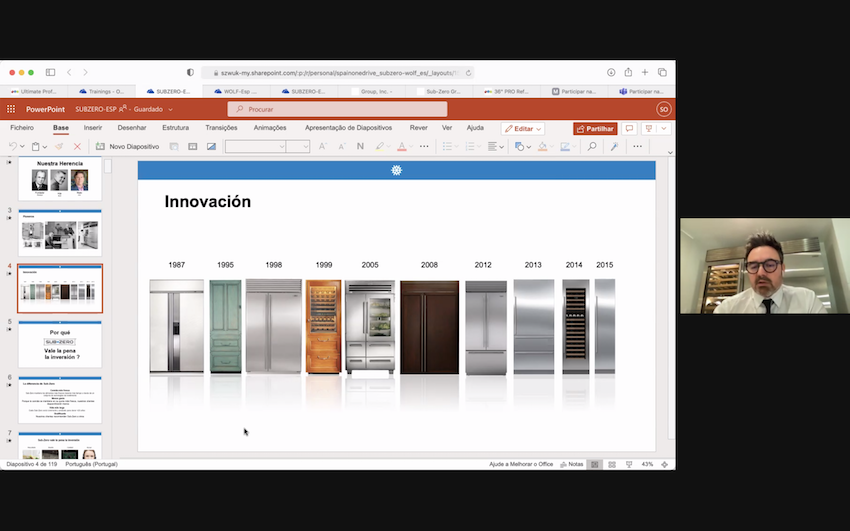Collapse the ribbon using the chevron

pos(670,153)
